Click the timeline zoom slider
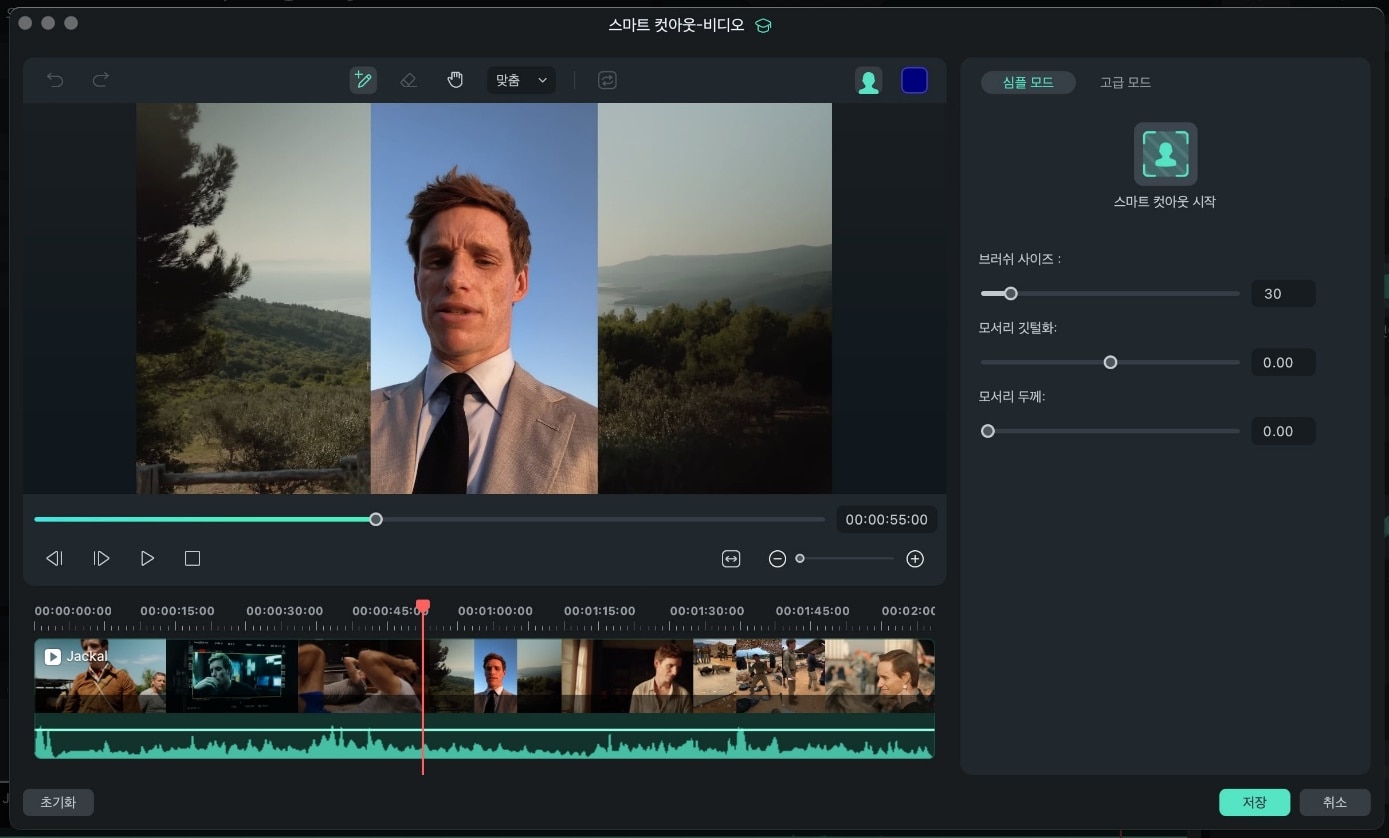1389x838 pixels. tap(846, 559)
